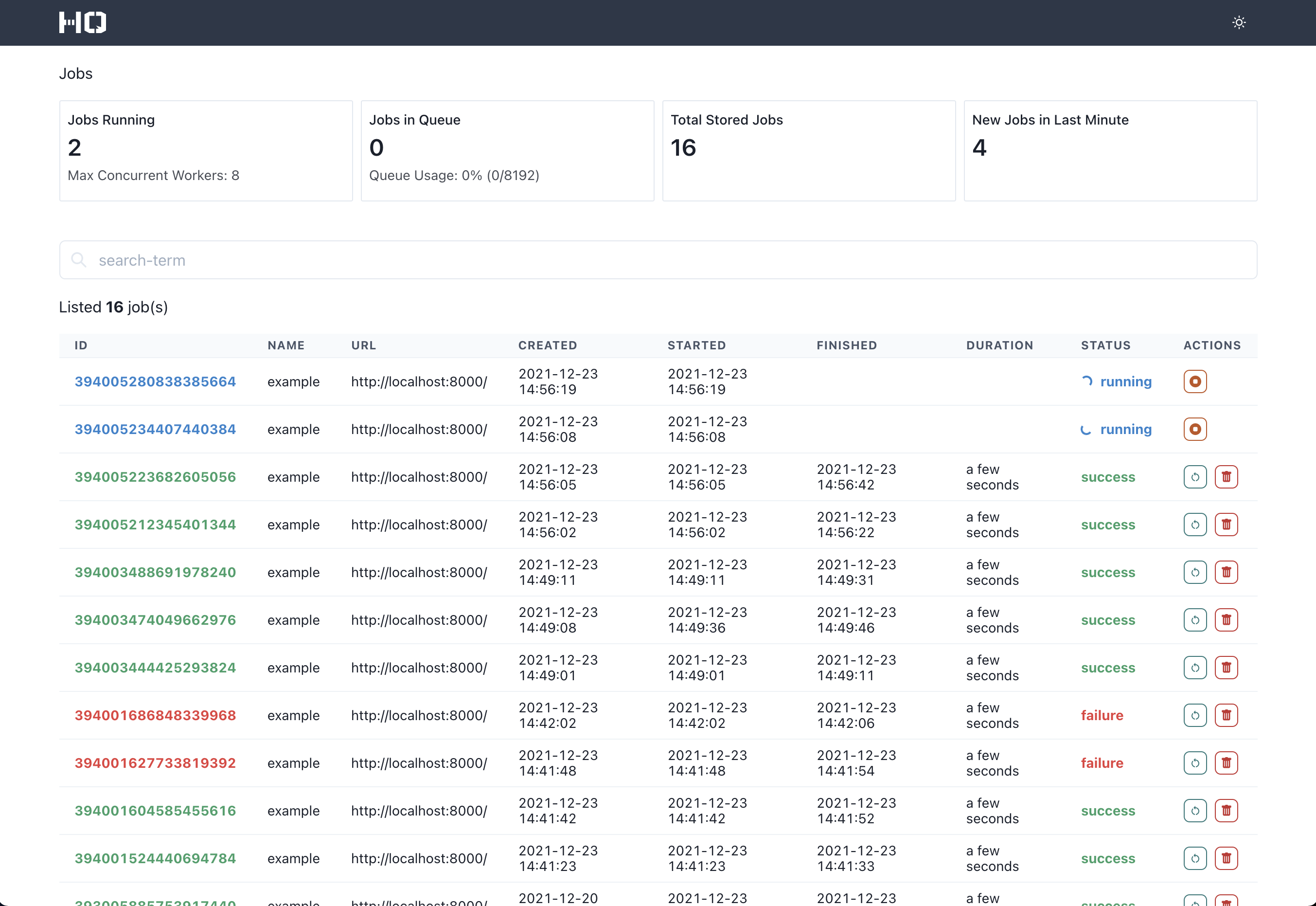This screenshot has width=1316, height=906.
Task: Restart failed job 394001686848339968
Action: click(1194, 715)
